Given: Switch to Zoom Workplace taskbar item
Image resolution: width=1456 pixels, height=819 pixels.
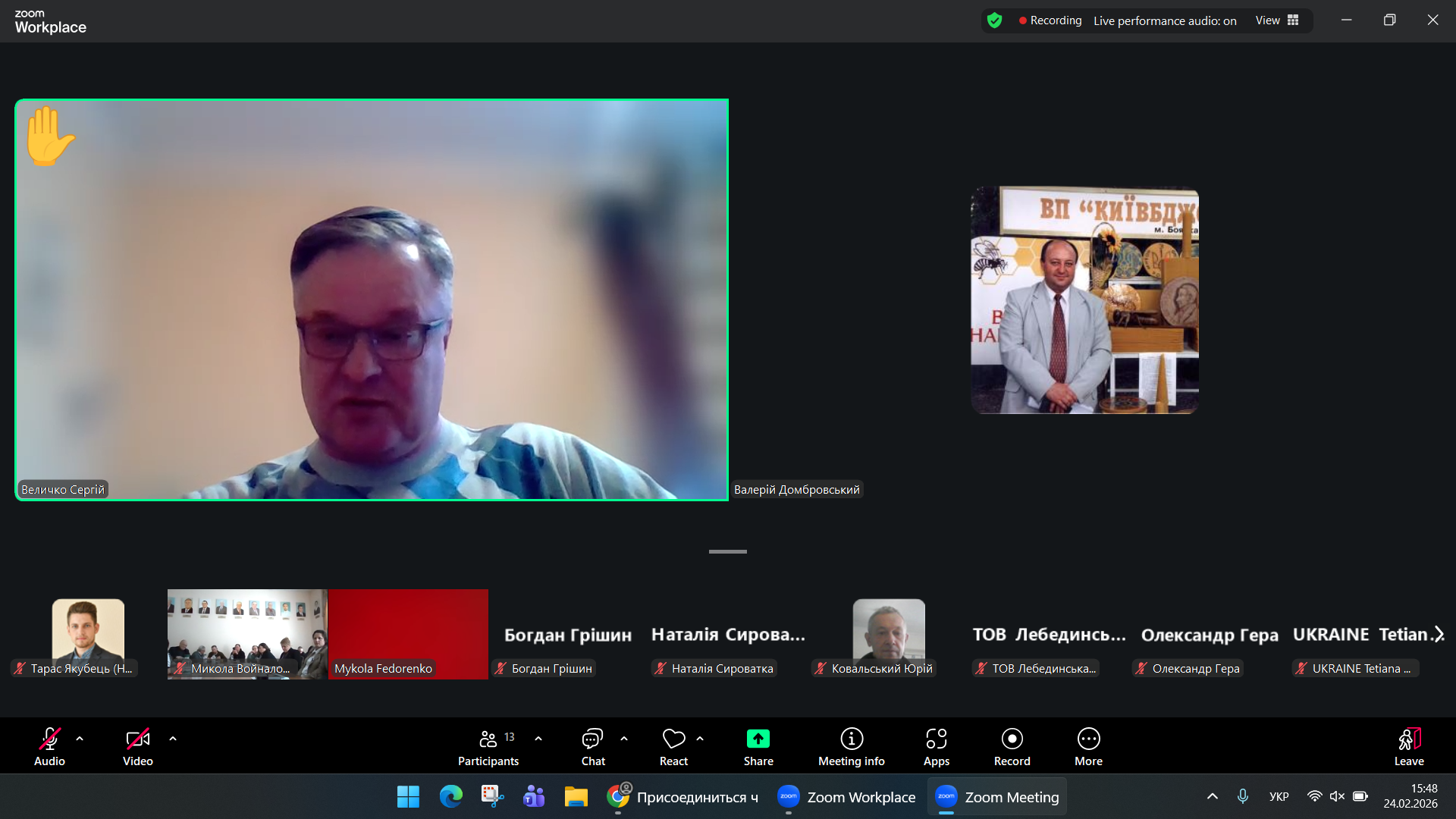Looking at the screenshot, I should [x=846, y=797].
